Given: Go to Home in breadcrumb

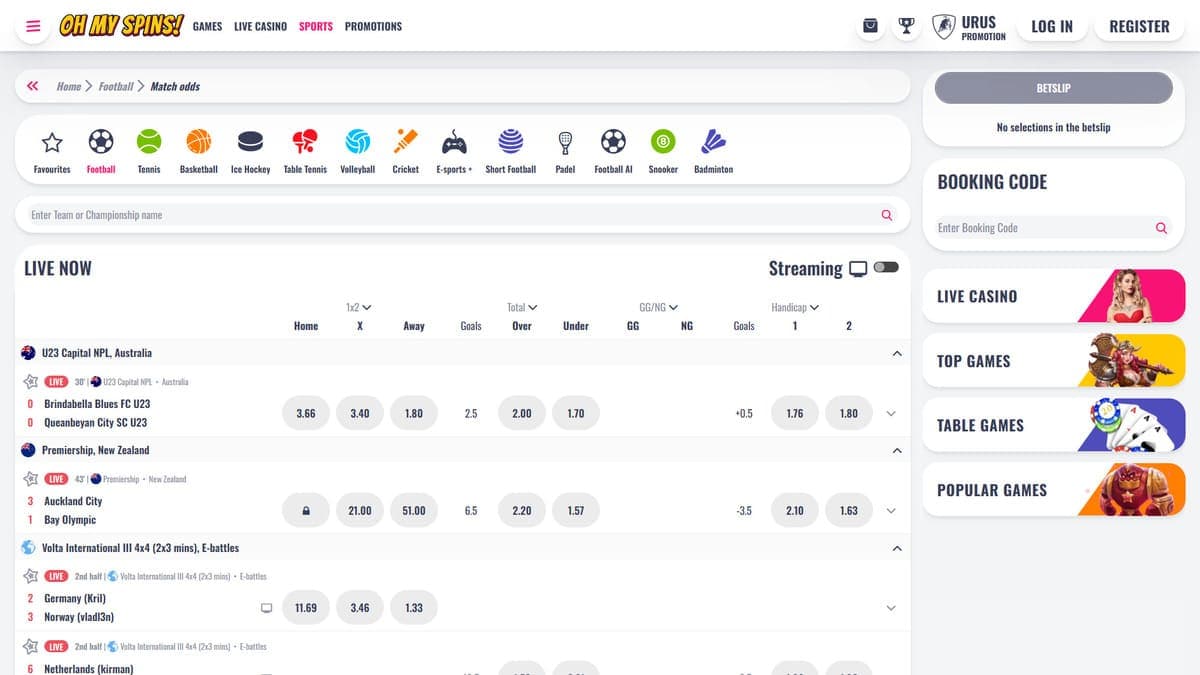Looking at the screenshot, I should [69, 86].
